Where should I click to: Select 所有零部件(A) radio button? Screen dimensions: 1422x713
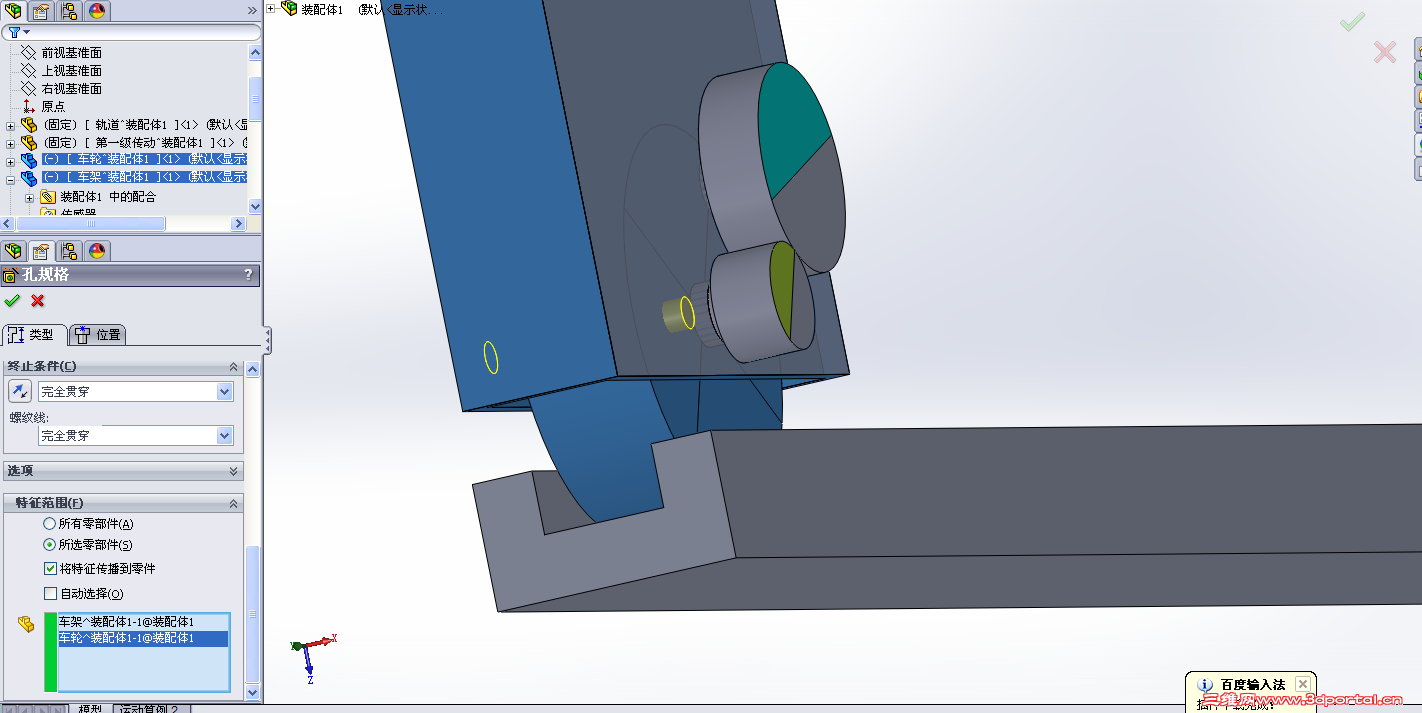click(x=50, y=524)
